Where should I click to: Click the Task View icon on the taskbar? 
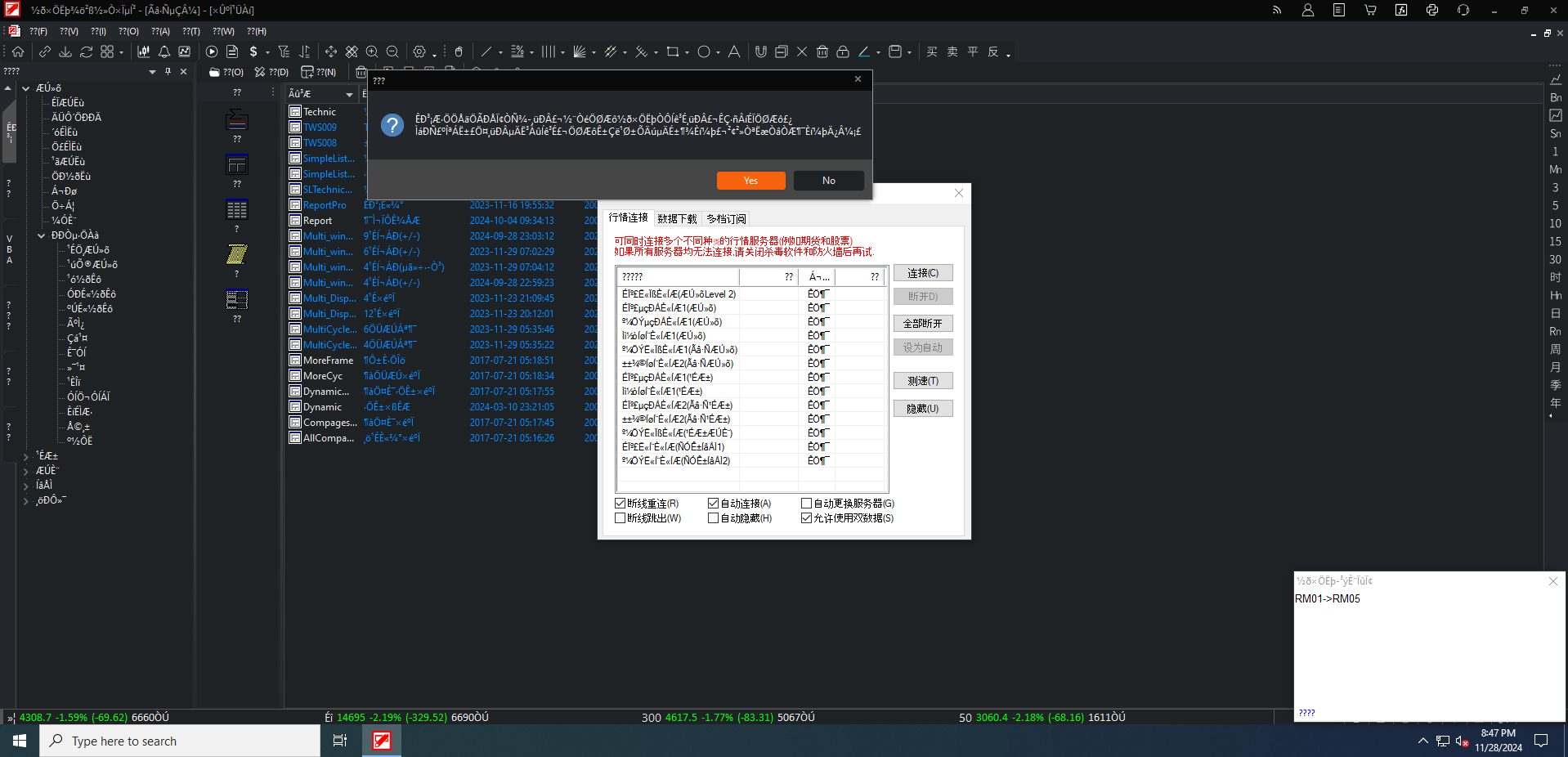click(x=340, y=741)
